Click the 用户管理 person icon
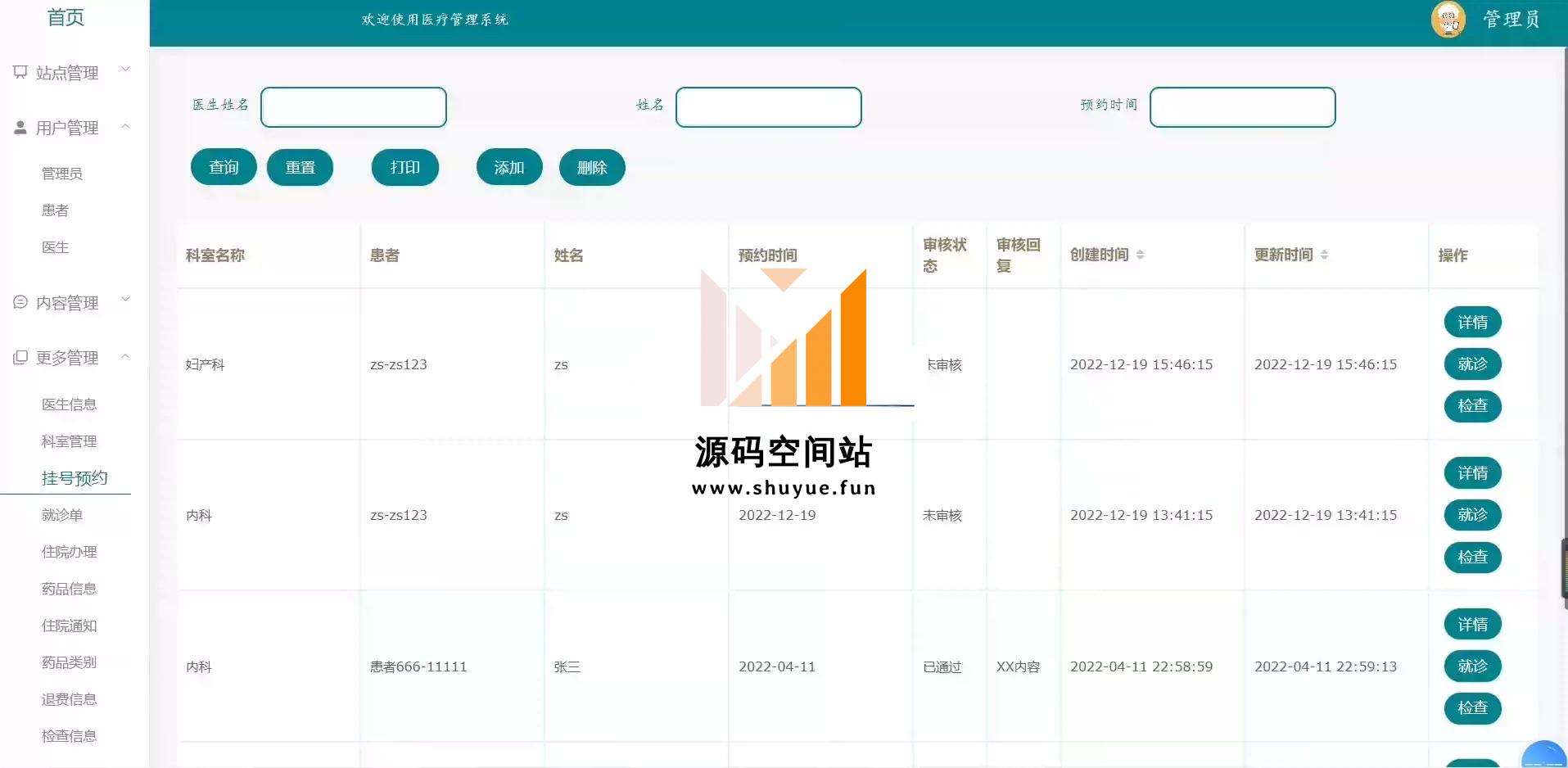The width and height of the screenshot is (1568, 768). (x=20, y=127)
